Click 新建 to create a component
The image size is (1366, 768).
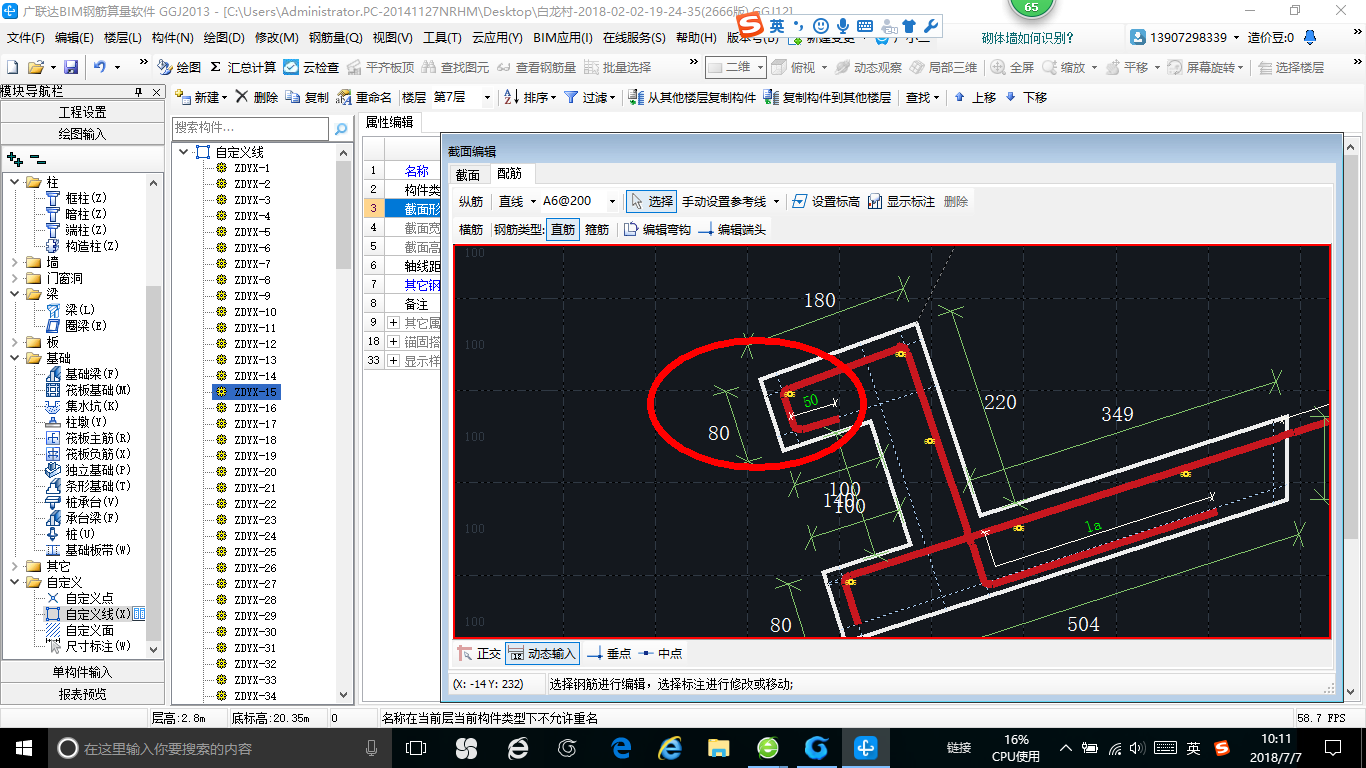click(x=202, y=97)
